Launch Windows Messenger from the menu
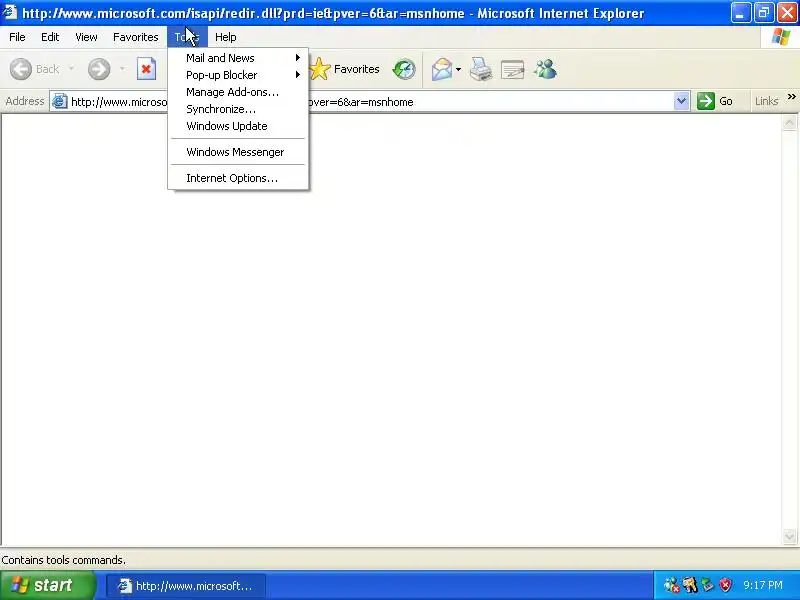Screen dimensions: 800x600 (238, 152)
